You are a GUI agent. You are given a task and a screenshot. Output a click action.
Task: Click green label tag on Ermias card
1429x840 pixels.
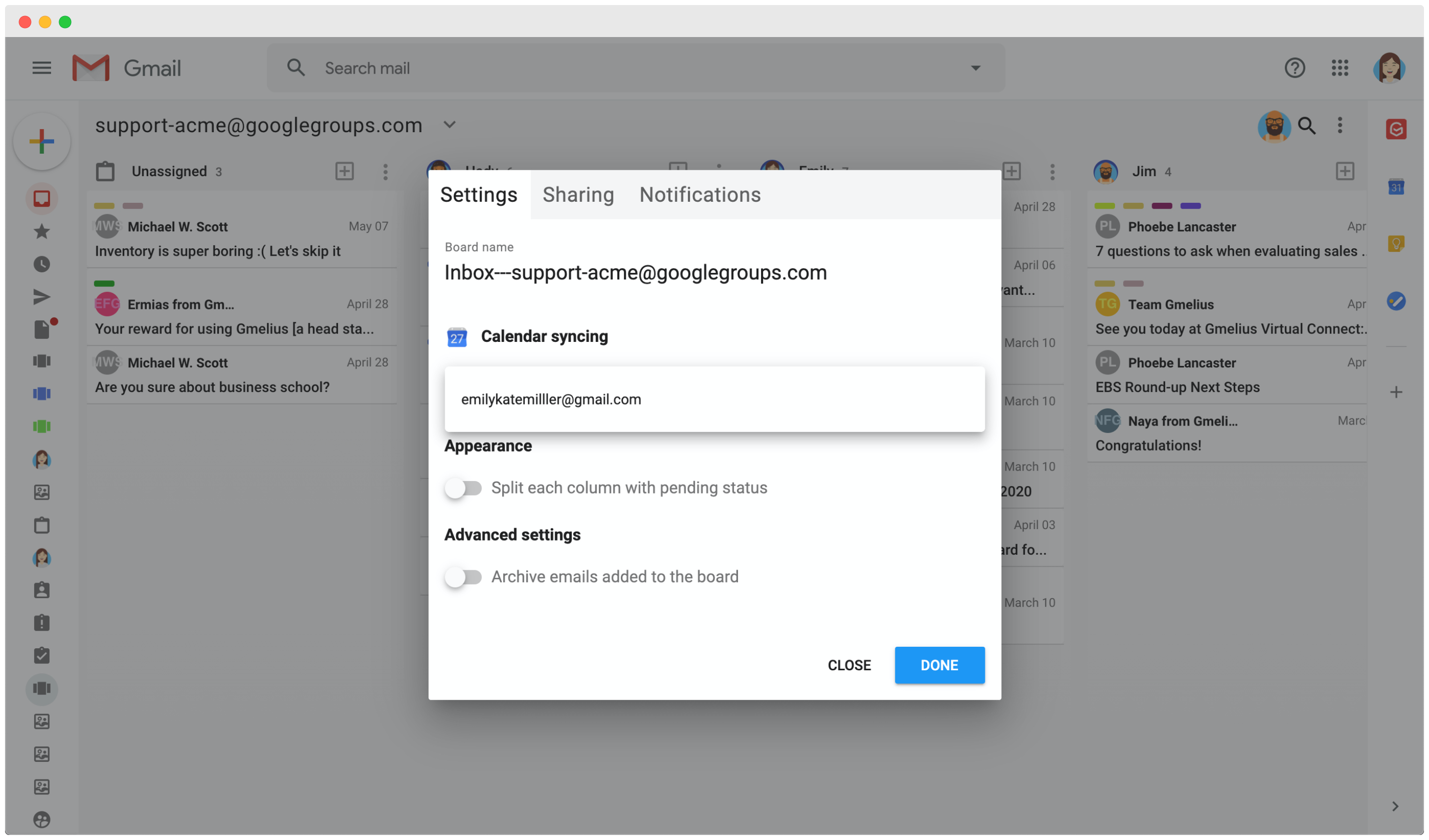(x=104, y=283)
